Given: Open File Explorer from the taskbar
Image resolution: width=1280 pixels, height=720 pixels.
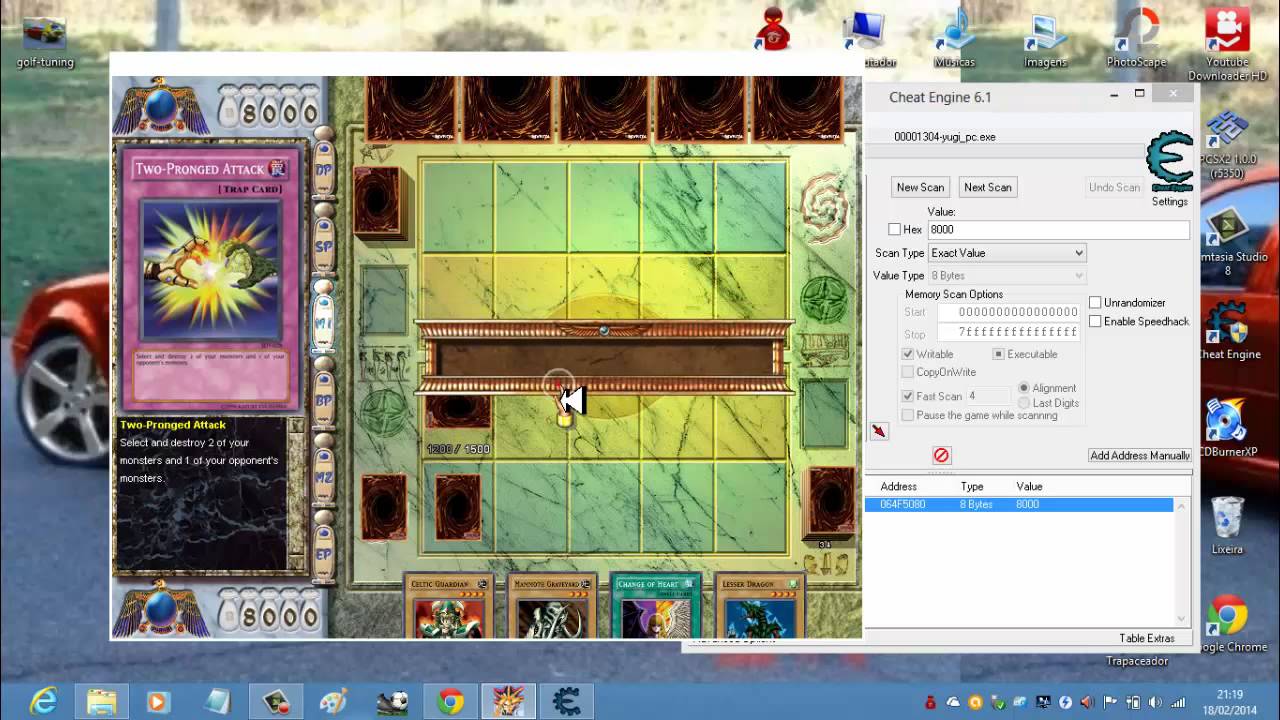Looking at the screenshot, I should [101, 701].
